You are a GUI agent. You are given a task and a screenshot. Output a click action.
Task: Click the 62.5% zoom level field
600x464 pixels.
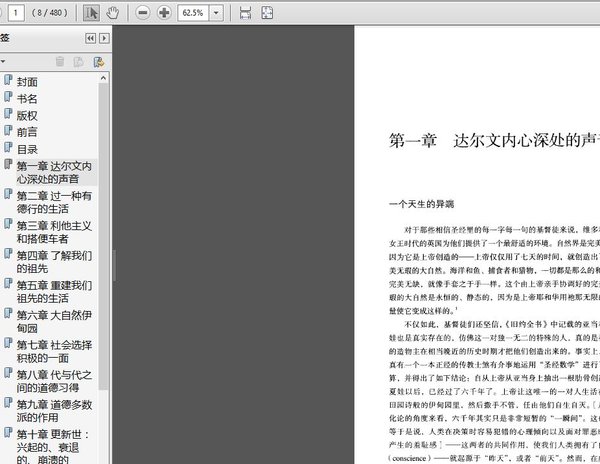[193, 13]
